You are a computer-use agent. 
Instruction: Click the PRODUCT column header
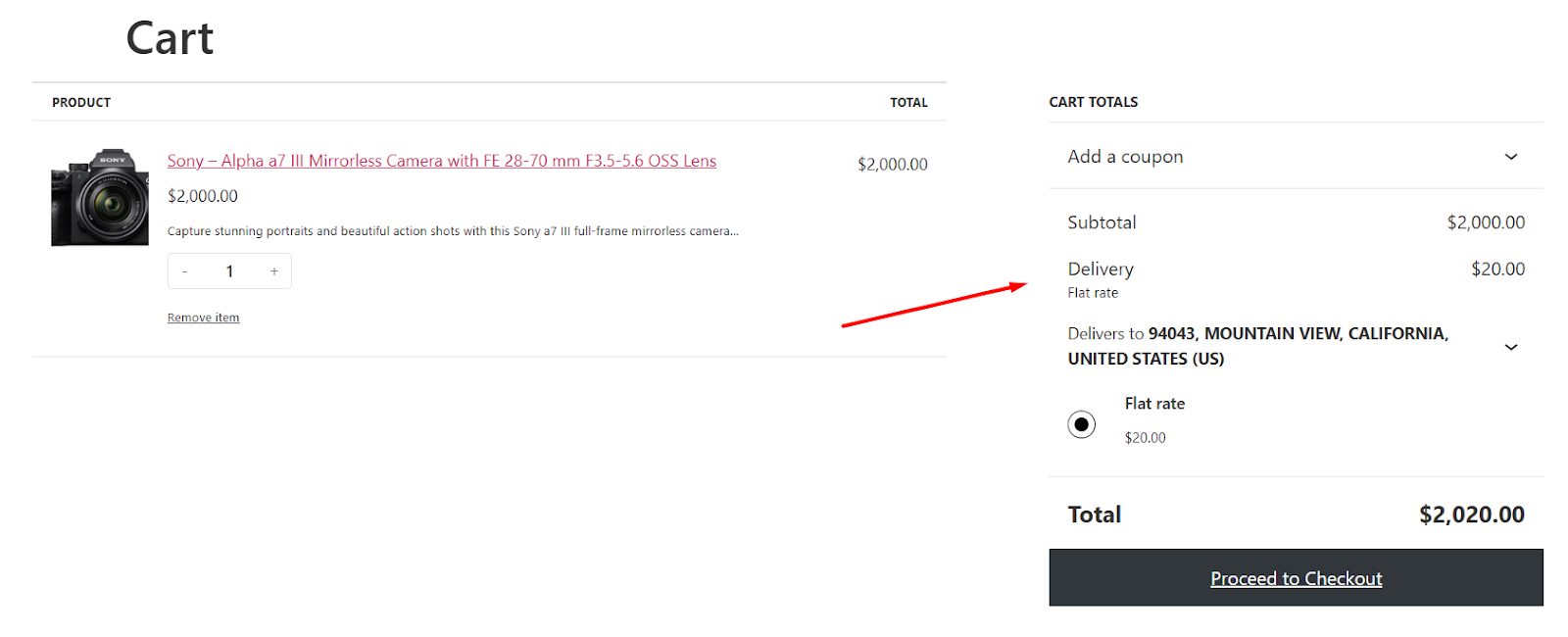(81, 102)
